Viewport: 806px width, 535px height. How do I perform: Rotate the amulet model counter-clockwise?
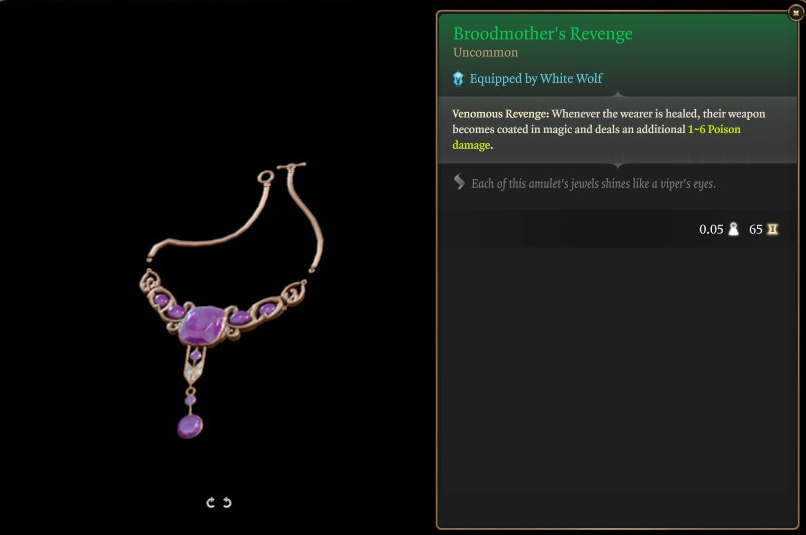click(227, 503)
